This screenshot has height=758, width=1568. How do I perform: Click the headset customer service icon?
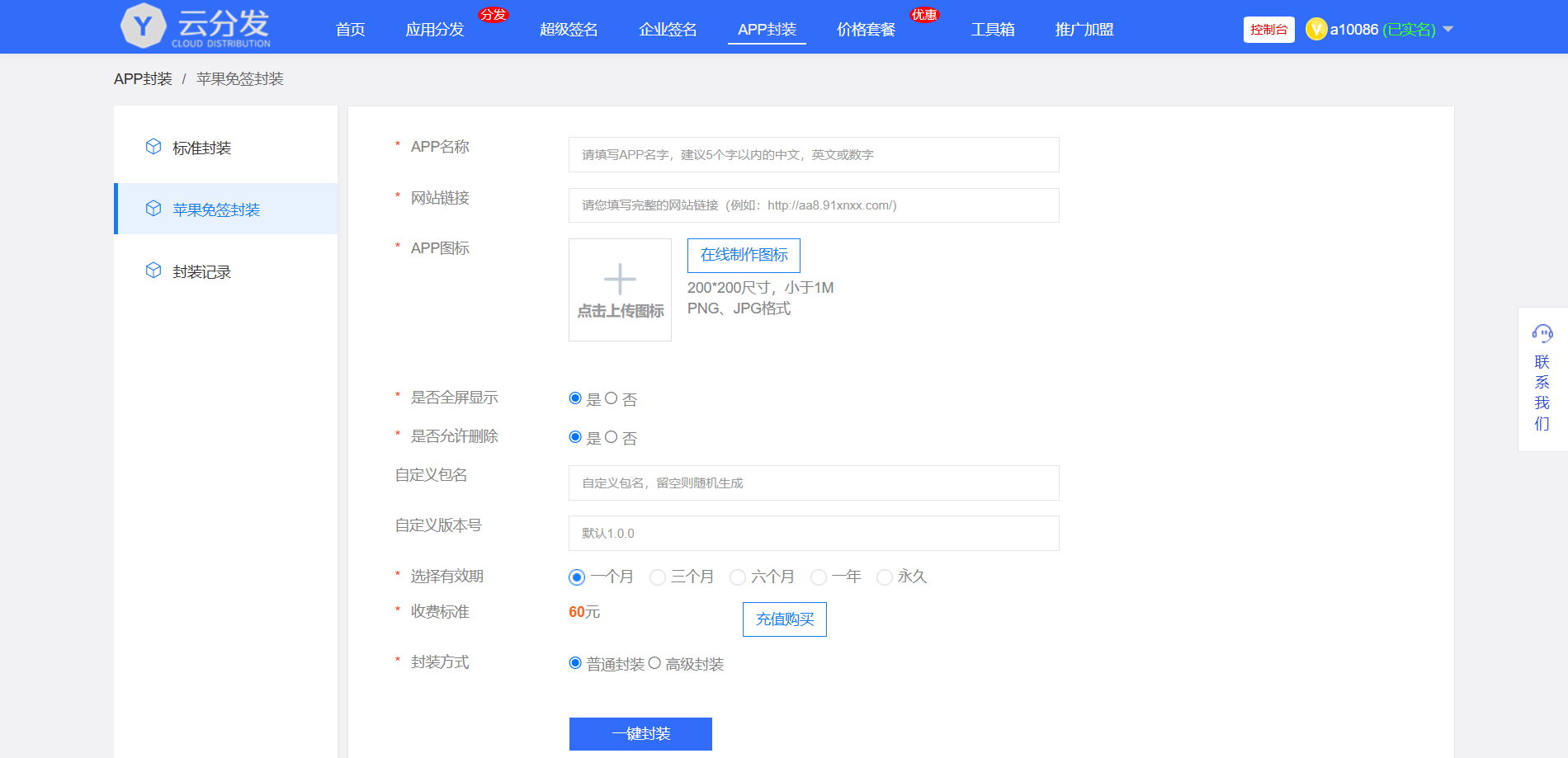coord(1542,333)
